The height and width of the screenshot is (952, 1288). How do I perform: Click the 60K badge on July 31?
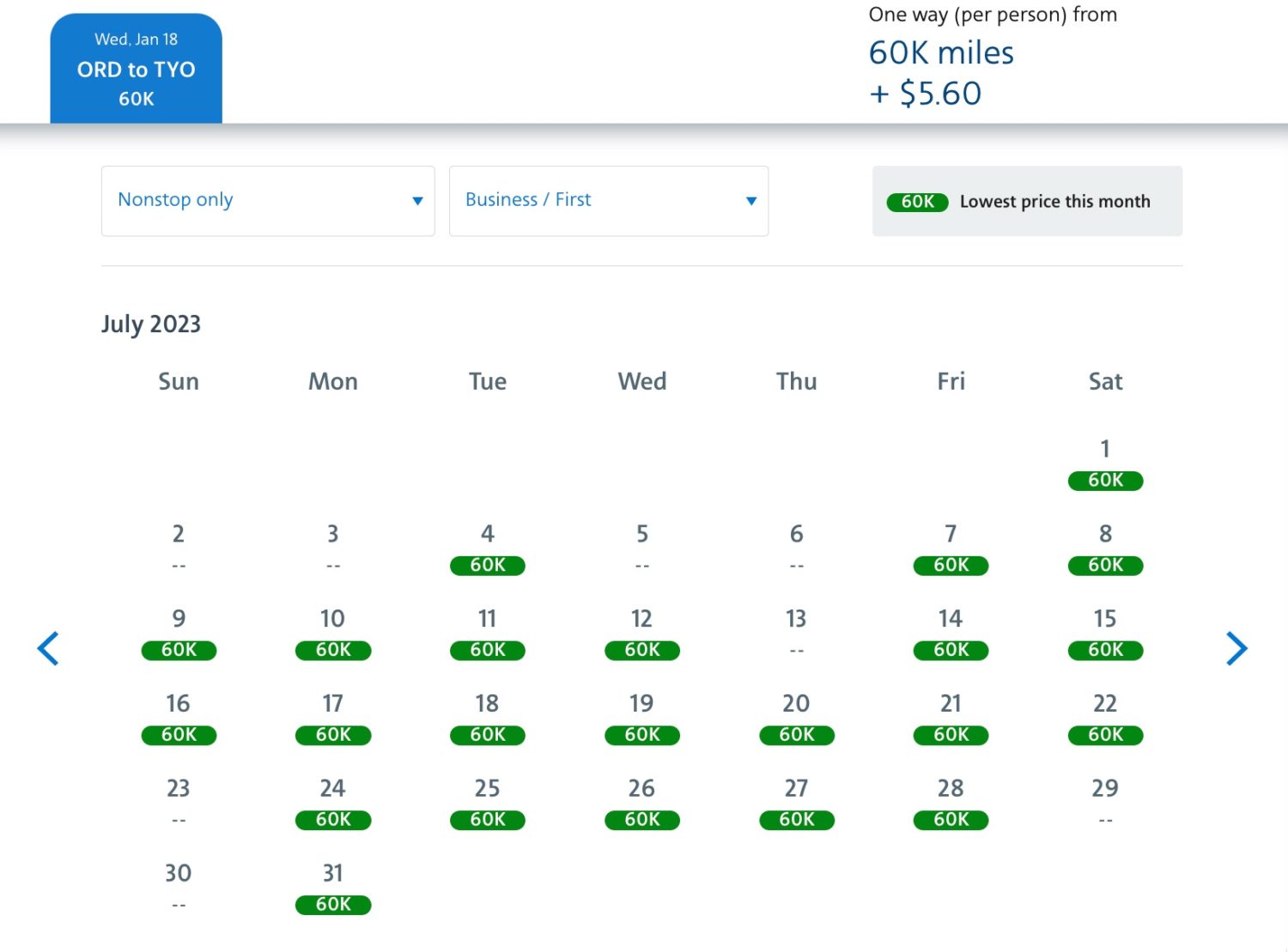click(x=333, y=904)
